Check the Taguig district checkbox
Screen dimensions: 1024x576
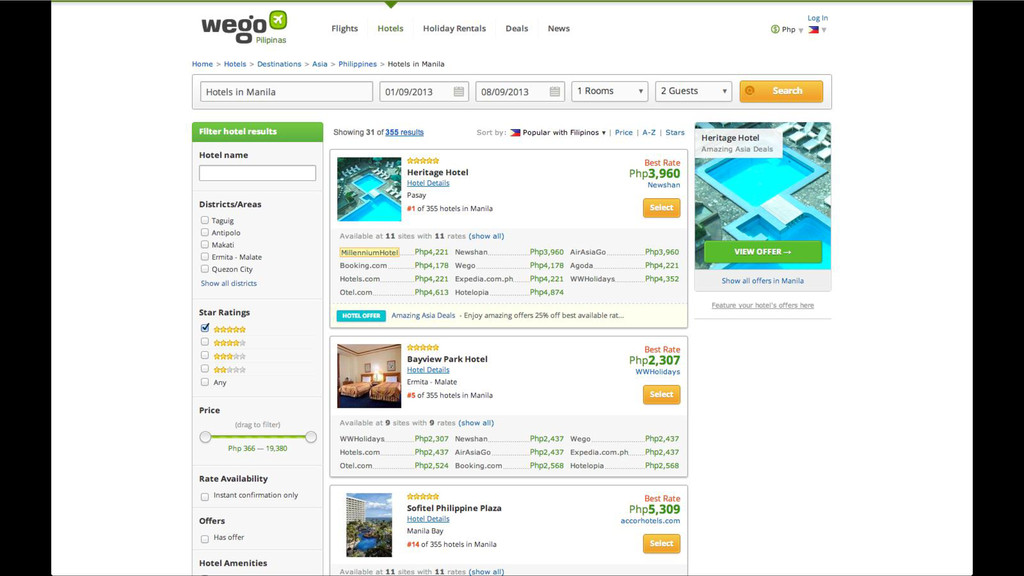204,220
